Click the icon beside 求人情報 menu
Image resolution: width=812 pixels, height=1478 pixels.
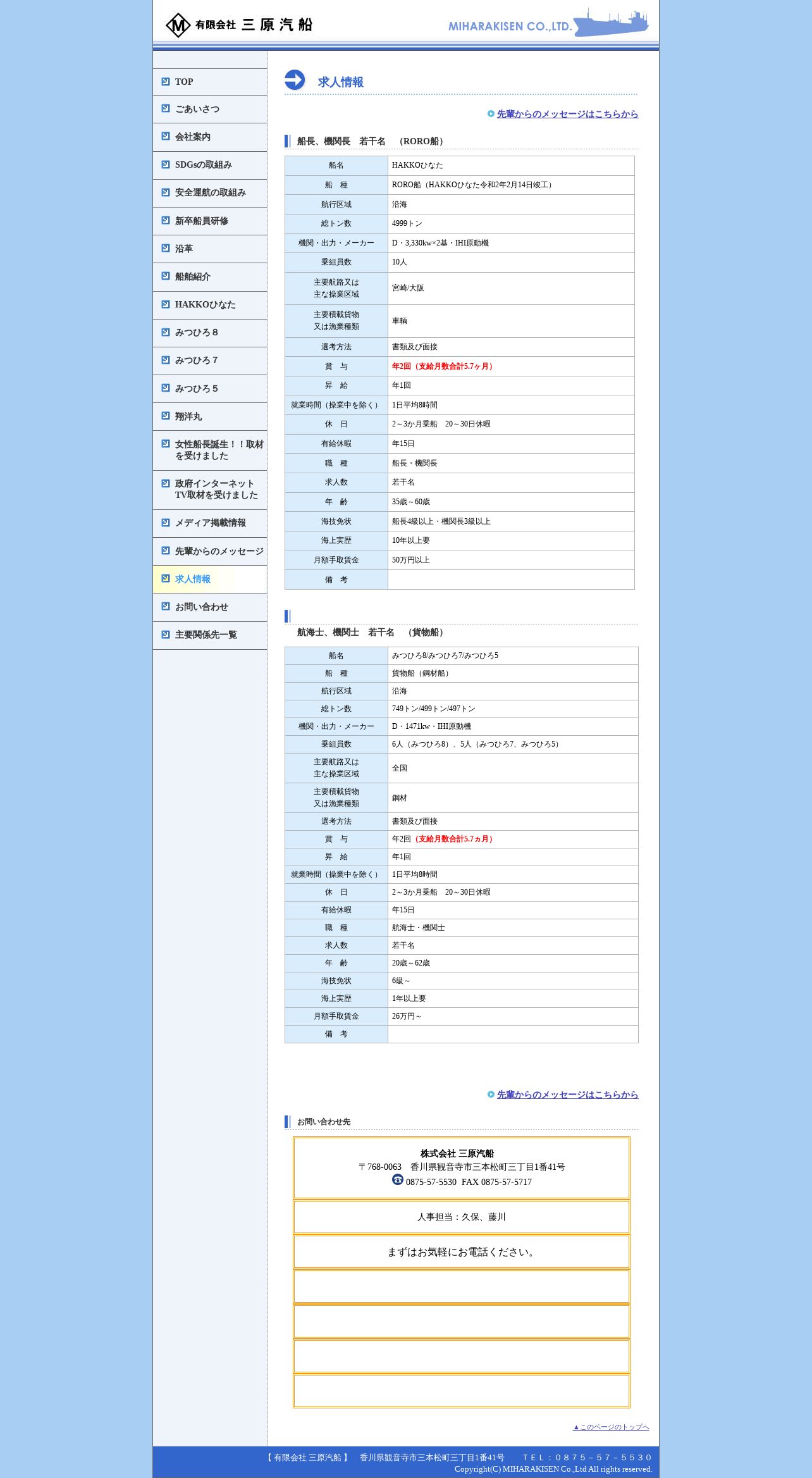pos(166,578)
